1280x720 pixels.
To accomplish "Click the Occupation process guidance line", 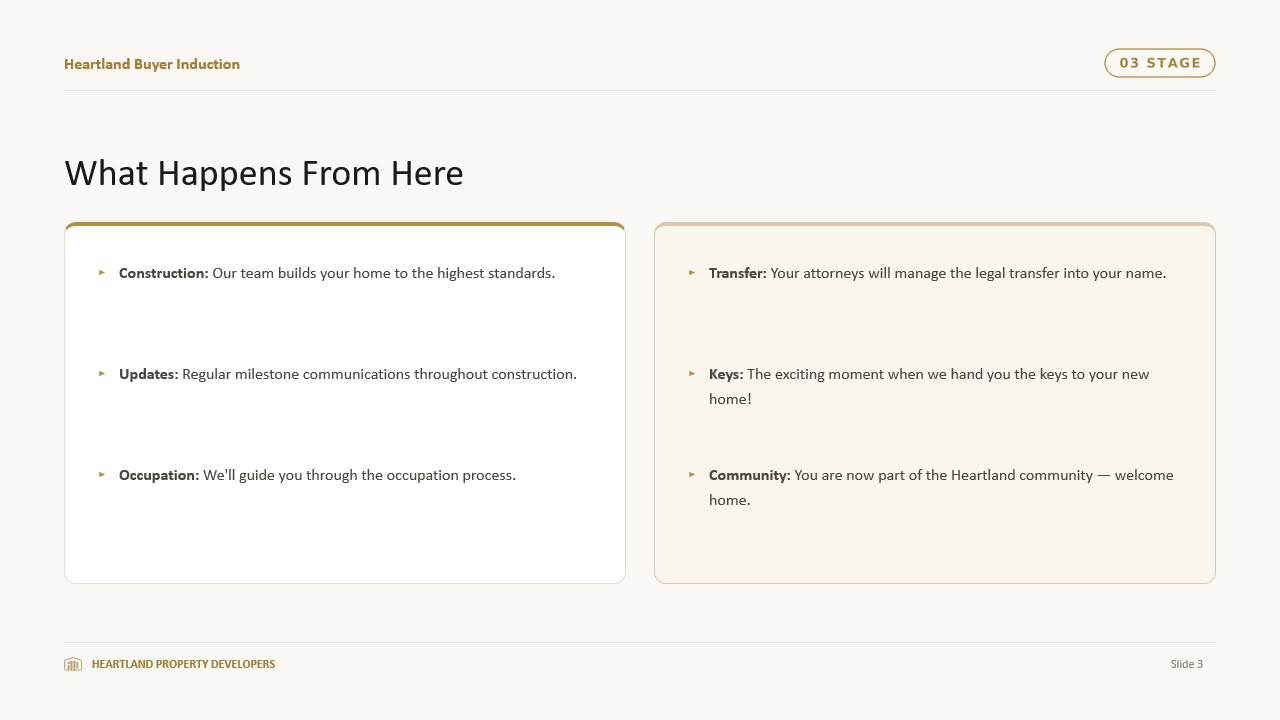I will (x=317, y=475).
